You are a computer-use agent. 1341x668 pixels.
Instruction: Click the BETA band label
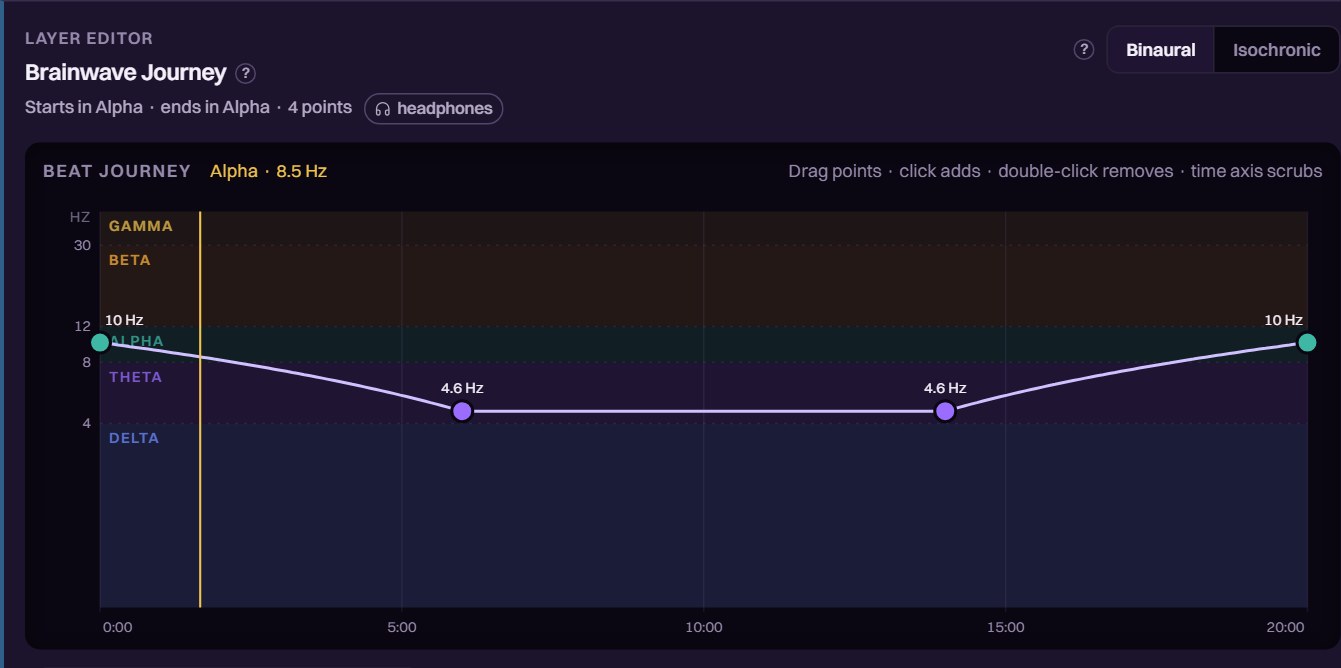(130, 260)
